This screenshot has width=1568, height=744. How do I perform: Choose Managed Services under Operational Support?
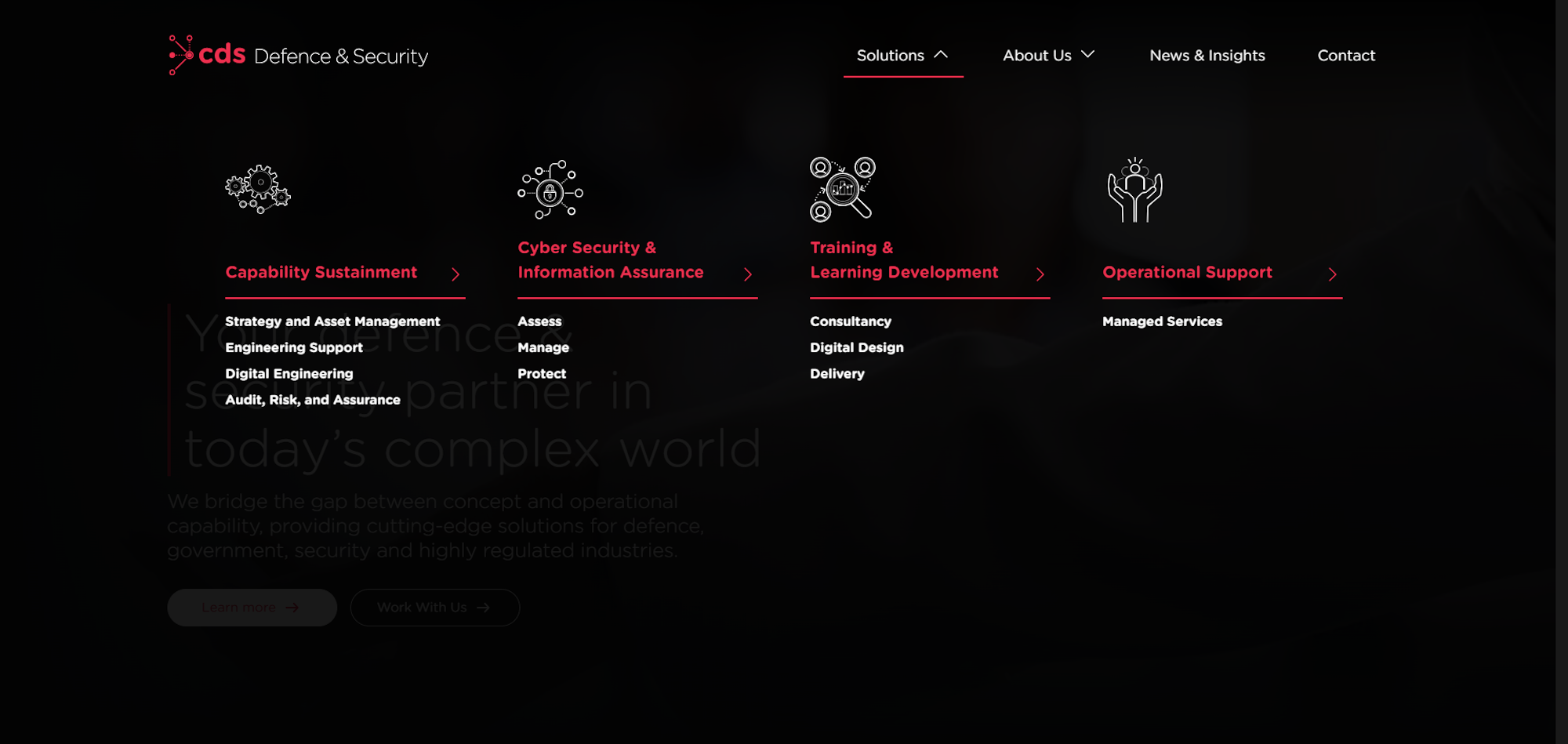pos(1162,321)
